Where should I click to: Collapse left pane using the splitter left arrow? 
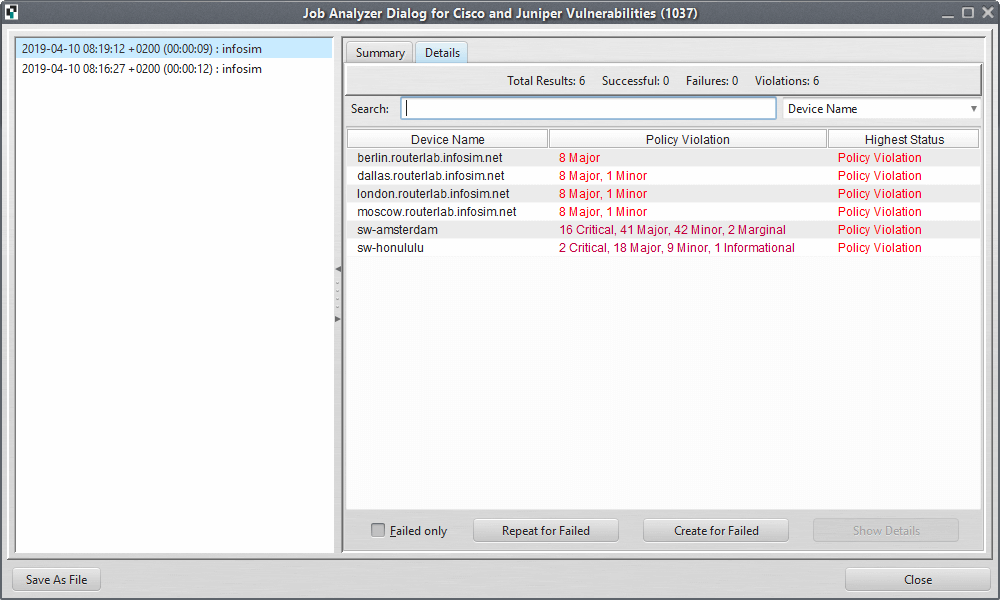[x=338, y=269]
